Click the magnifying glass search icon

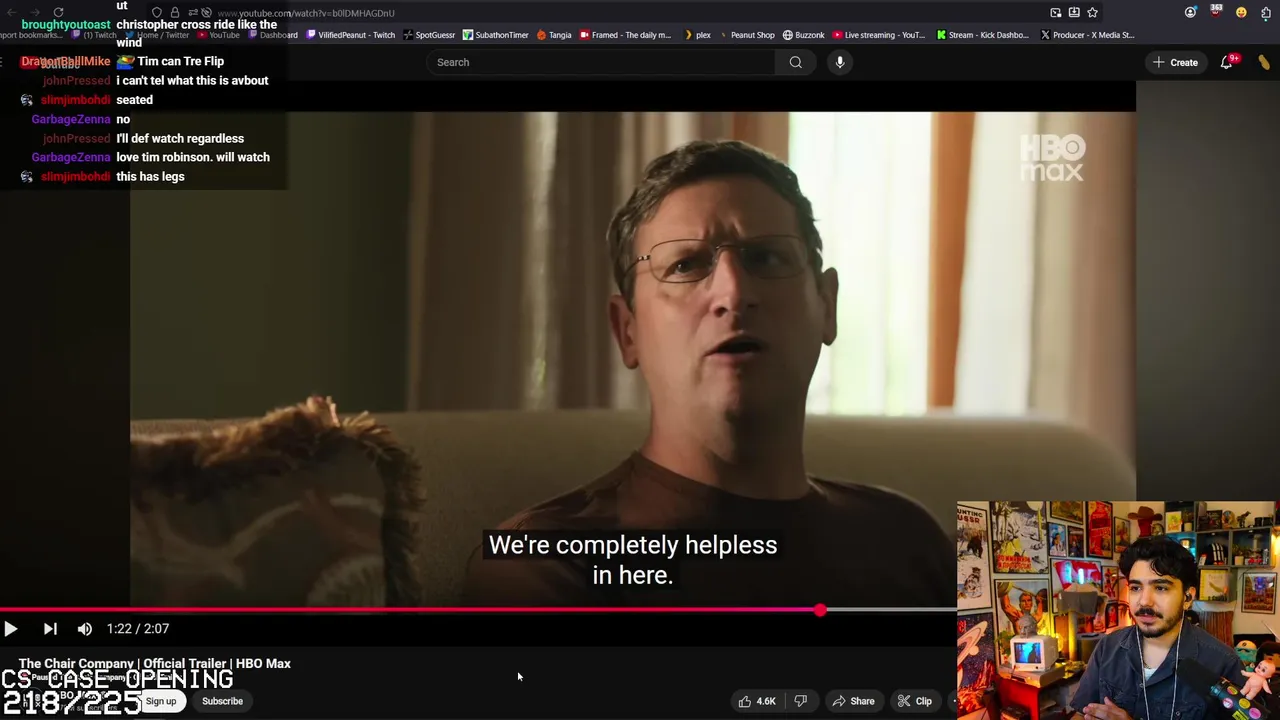tap(796, 62)
